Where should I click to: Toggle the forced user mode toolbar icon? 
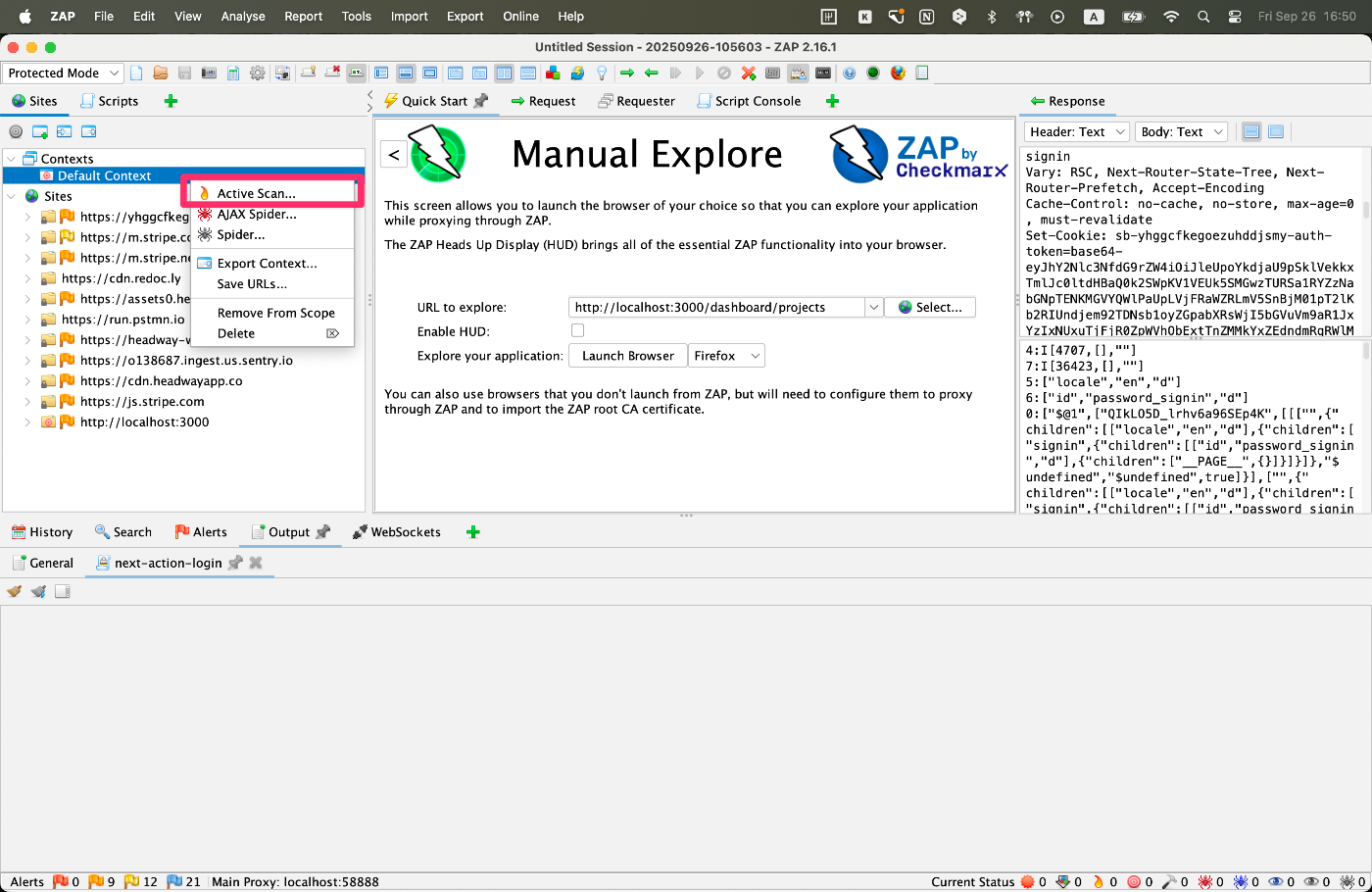(x=798, y=73)
